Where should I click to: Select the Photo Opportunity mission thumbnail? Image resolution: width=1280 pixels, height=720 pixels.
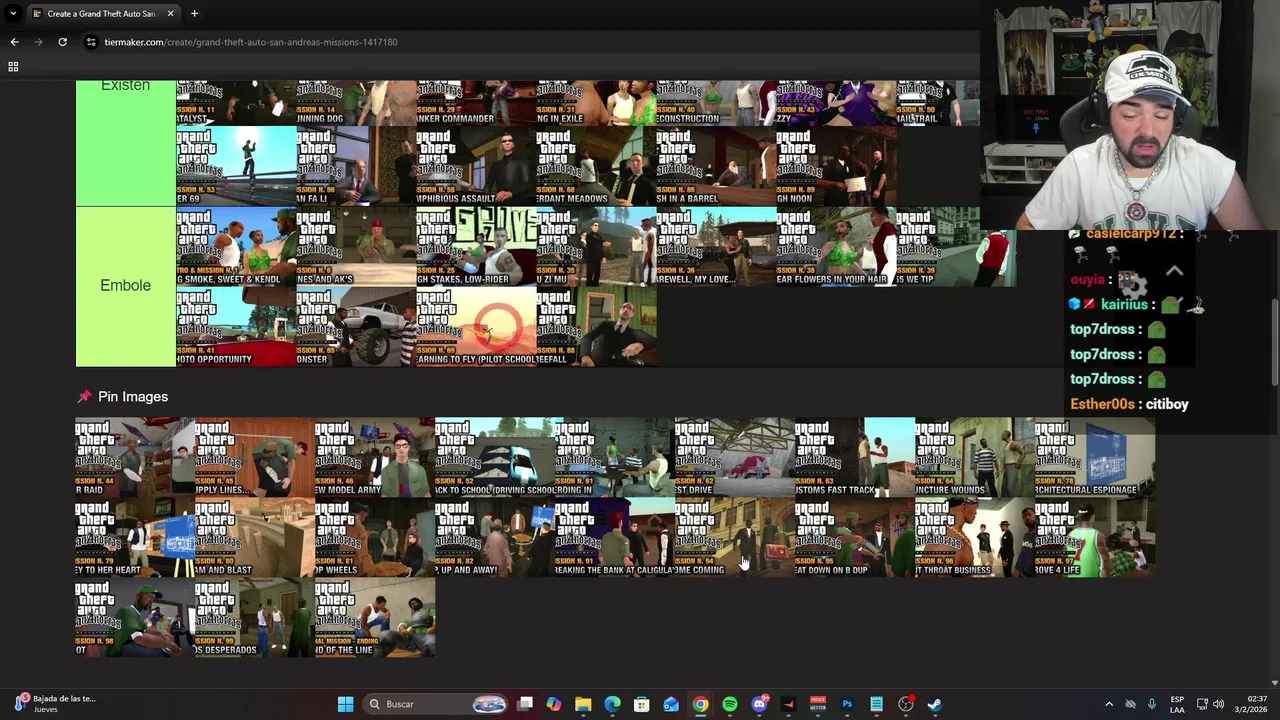pos(236,326)
